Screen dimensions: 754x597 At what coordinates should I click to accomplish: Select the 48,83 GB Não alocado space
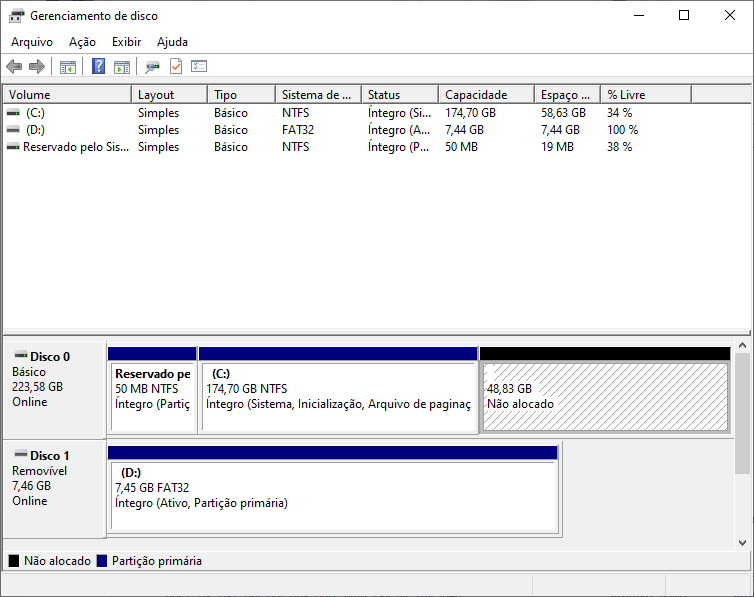[605, 390]
